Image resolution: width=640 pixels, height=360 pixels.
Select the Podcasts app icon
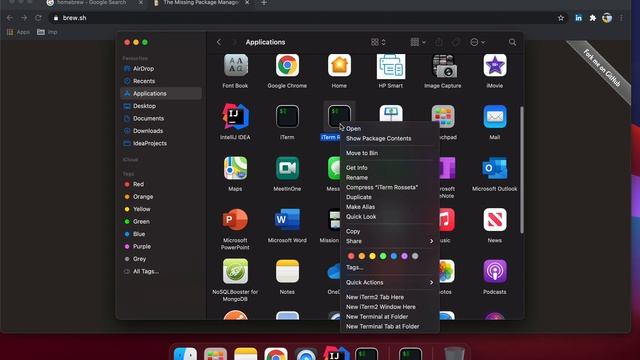pyautogui.click(x=495, y=271)
